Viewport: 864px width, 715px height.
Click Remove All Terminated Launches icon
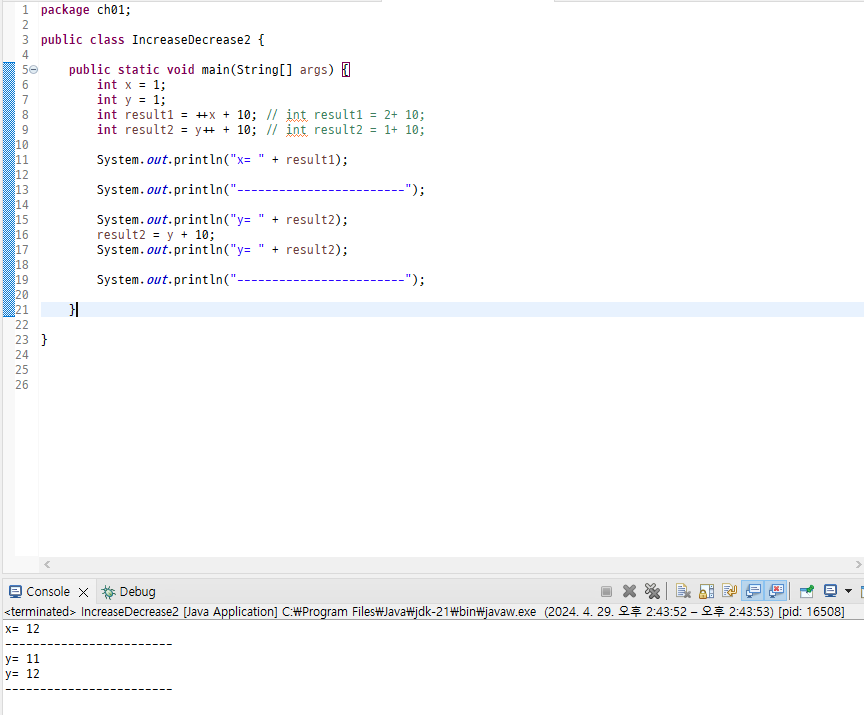click(652, 592)
